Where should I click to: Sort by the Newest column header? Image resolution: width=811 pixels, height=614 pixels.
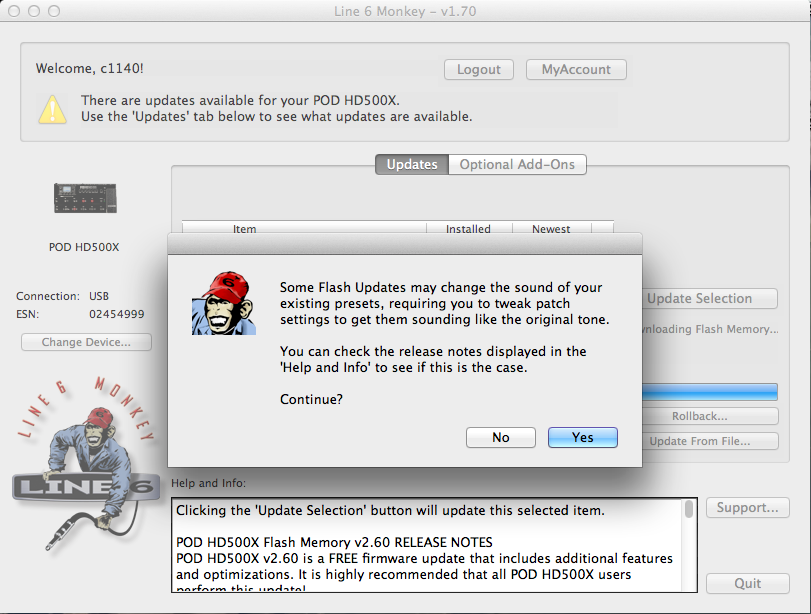click(551, 229)
